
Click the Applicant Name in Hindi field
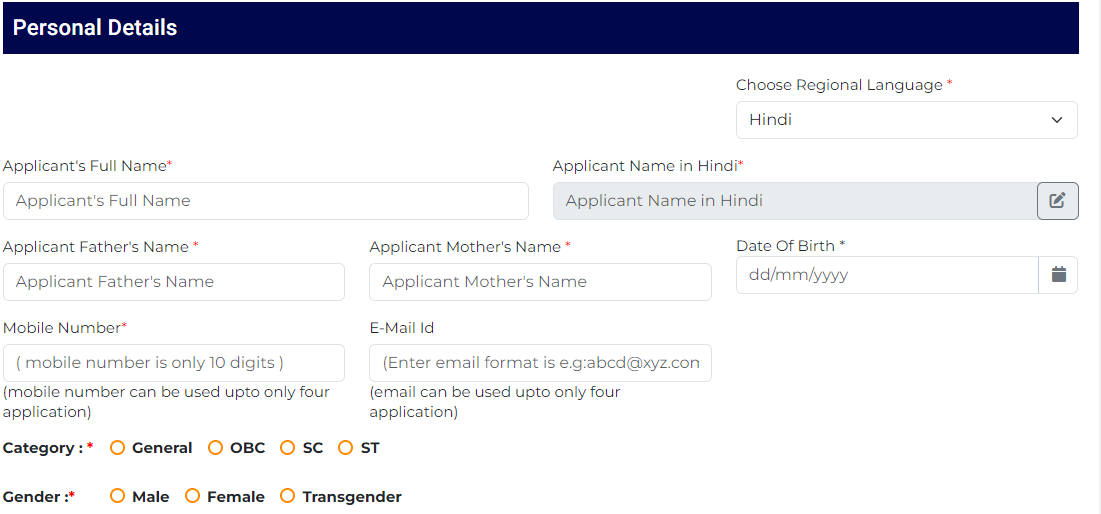pos(796,201)
